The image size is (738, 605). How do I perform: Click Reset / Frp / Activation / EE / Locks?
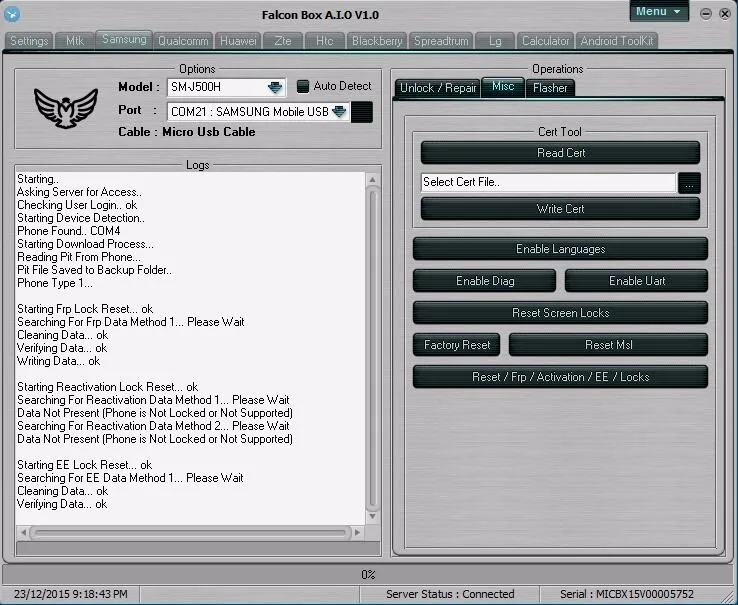561,377
